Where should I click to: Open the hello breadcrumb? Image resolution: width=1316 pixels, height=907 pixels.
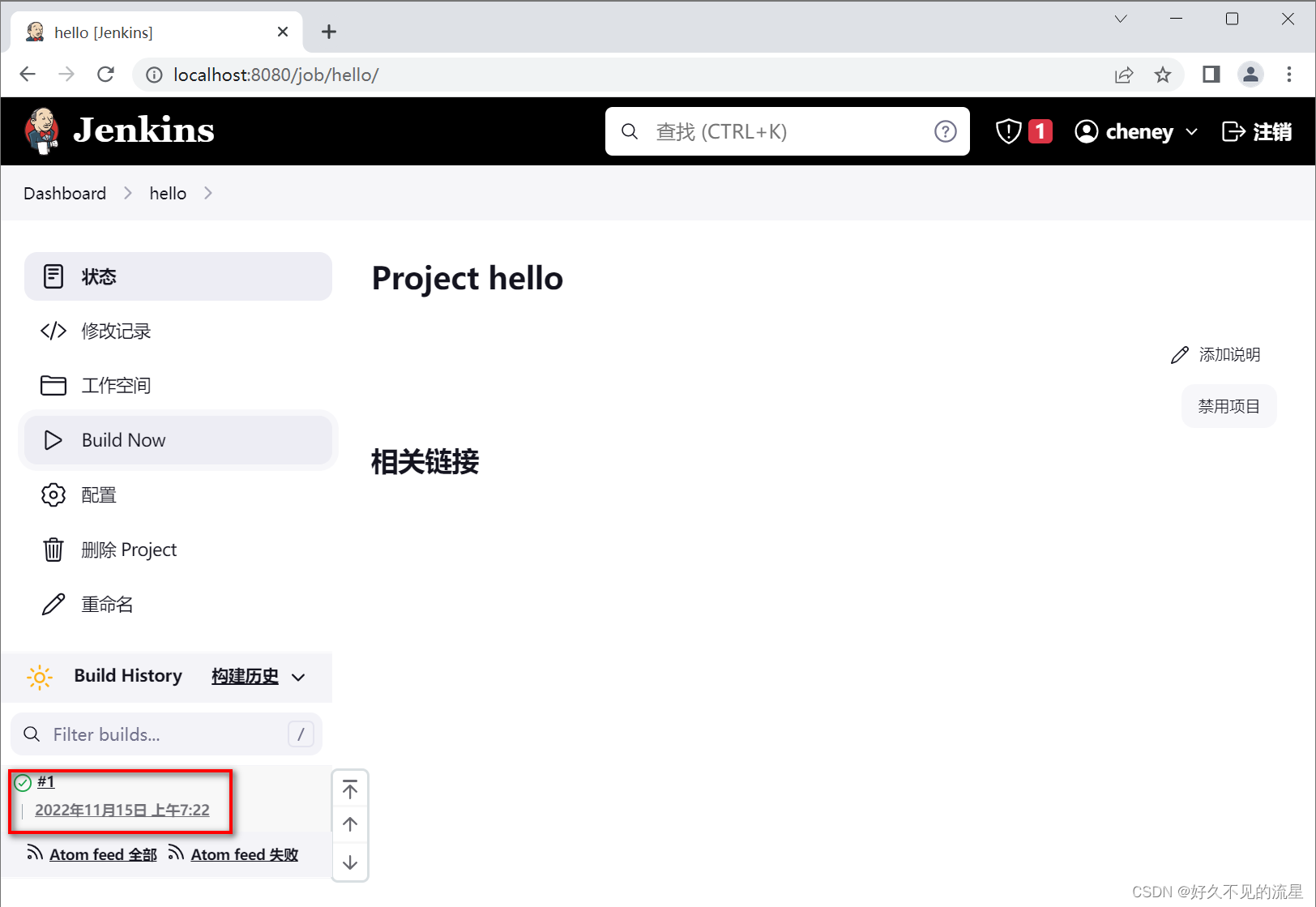[168, 194]
